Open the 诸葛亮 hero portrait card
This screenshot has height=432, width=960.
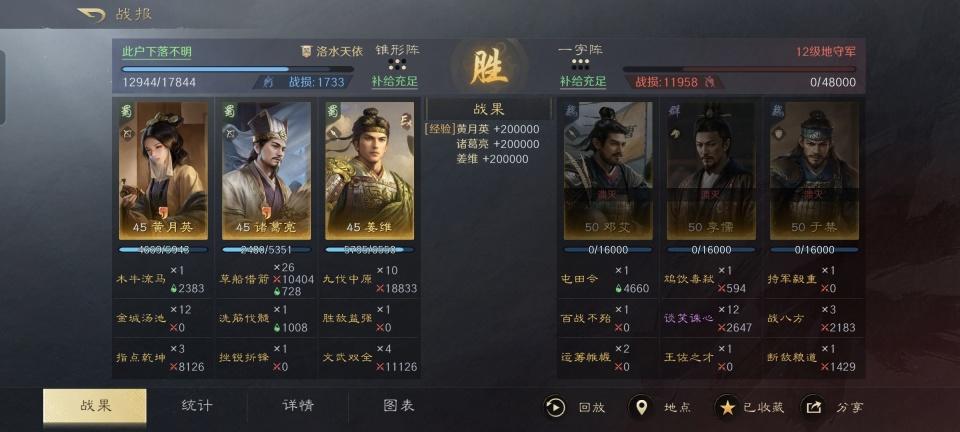266,170
